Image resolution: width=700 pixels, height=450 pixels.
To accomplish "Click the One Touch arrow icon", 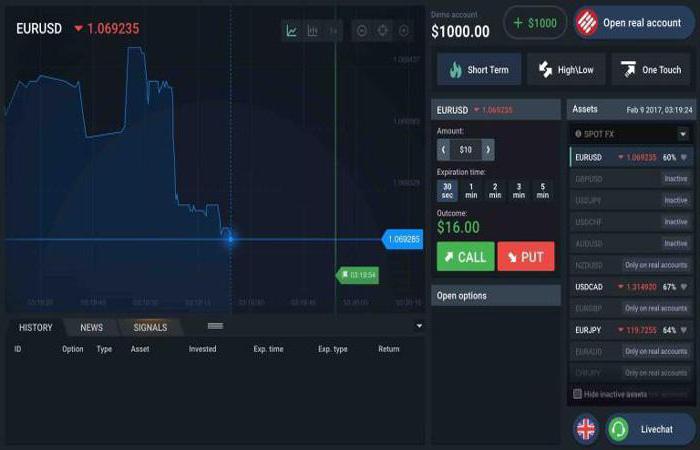I will pos(628,69).
